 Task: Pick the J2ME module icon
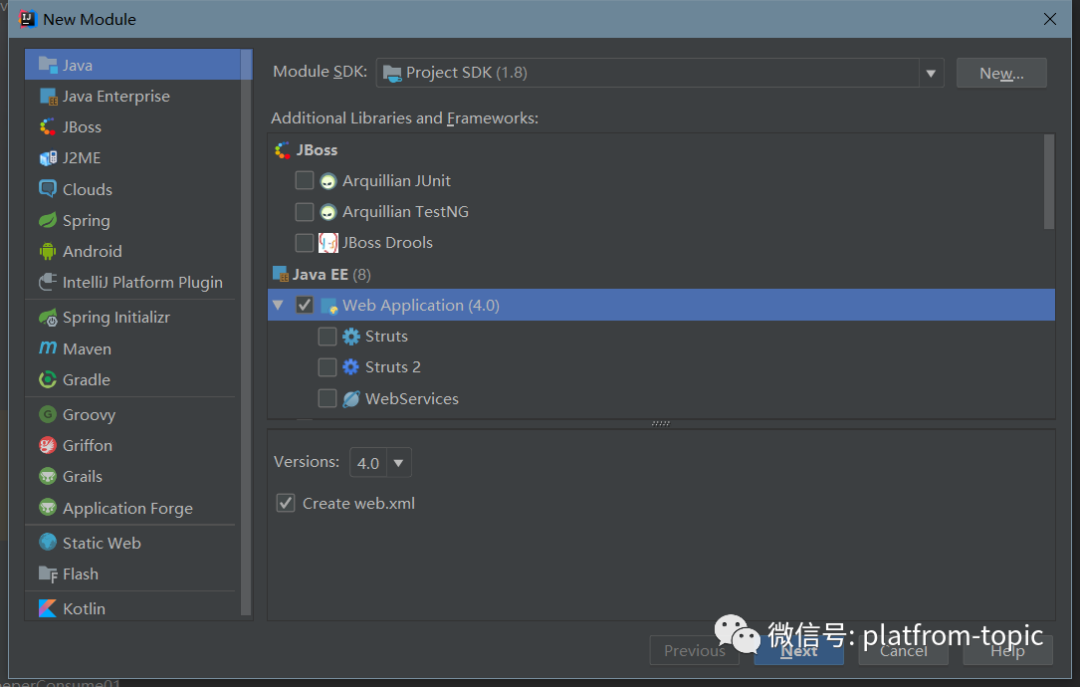click(x=48, y=158)
